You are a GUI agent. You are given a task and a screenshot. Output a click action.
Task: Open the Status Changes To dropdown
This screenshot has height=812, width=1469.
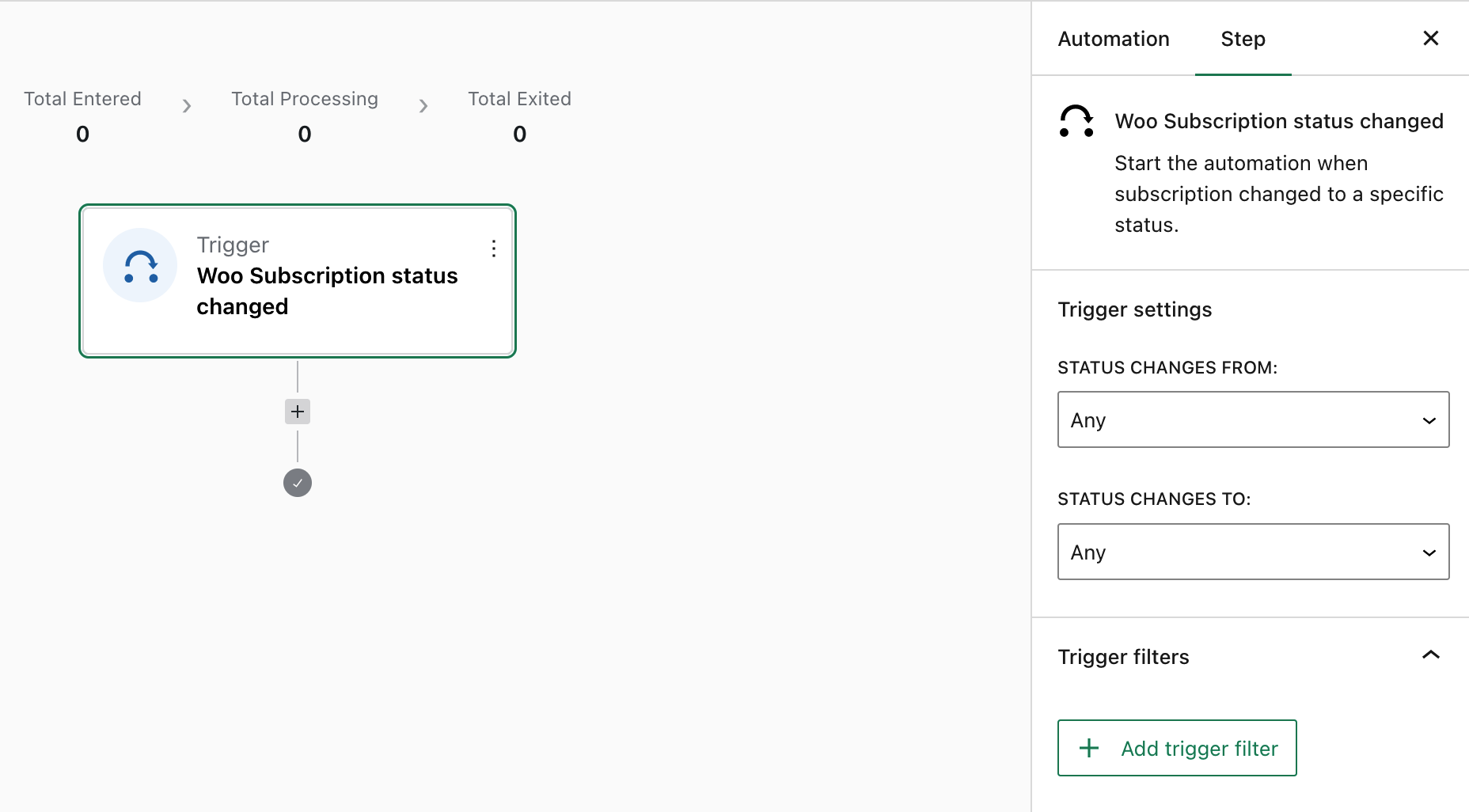pos(1253,552)
